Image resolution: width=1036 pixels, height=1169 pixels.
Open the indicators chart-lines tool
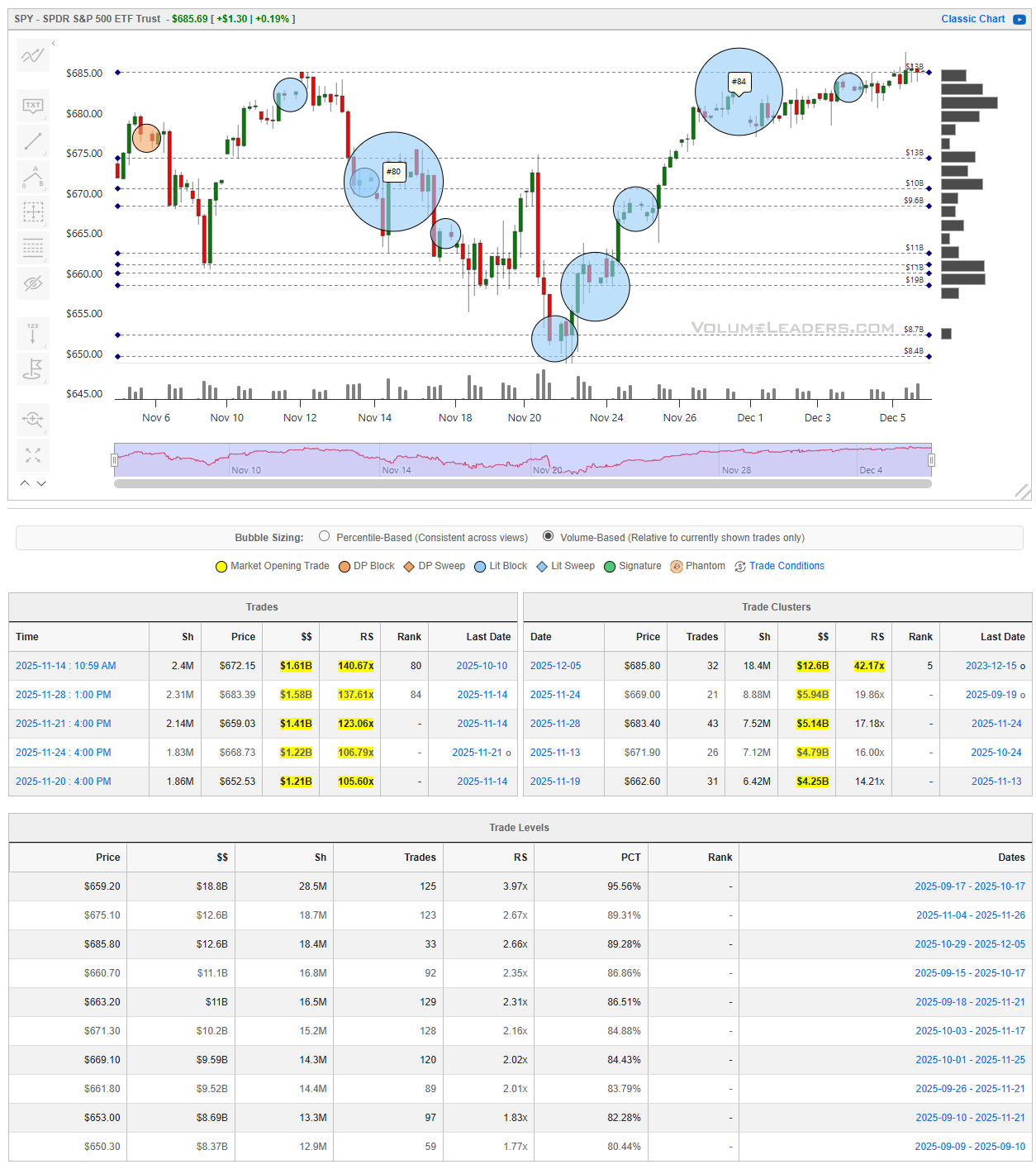pyautogui.click(x=33, y=56)
